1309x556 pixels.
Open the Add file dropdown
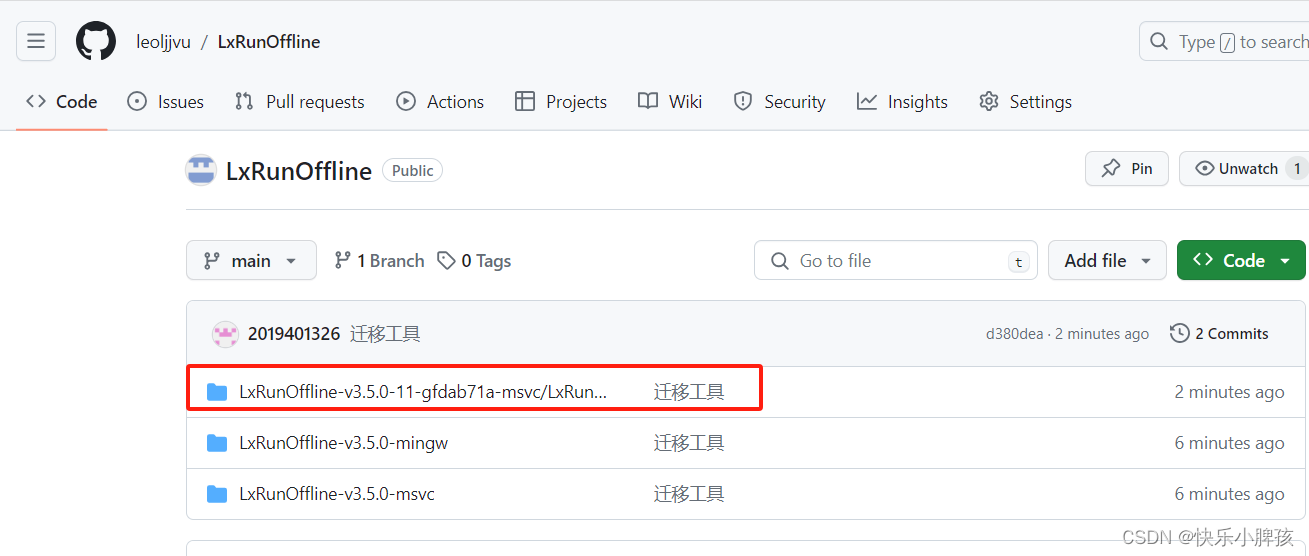pyautogui.click(x=1107, y=260)
